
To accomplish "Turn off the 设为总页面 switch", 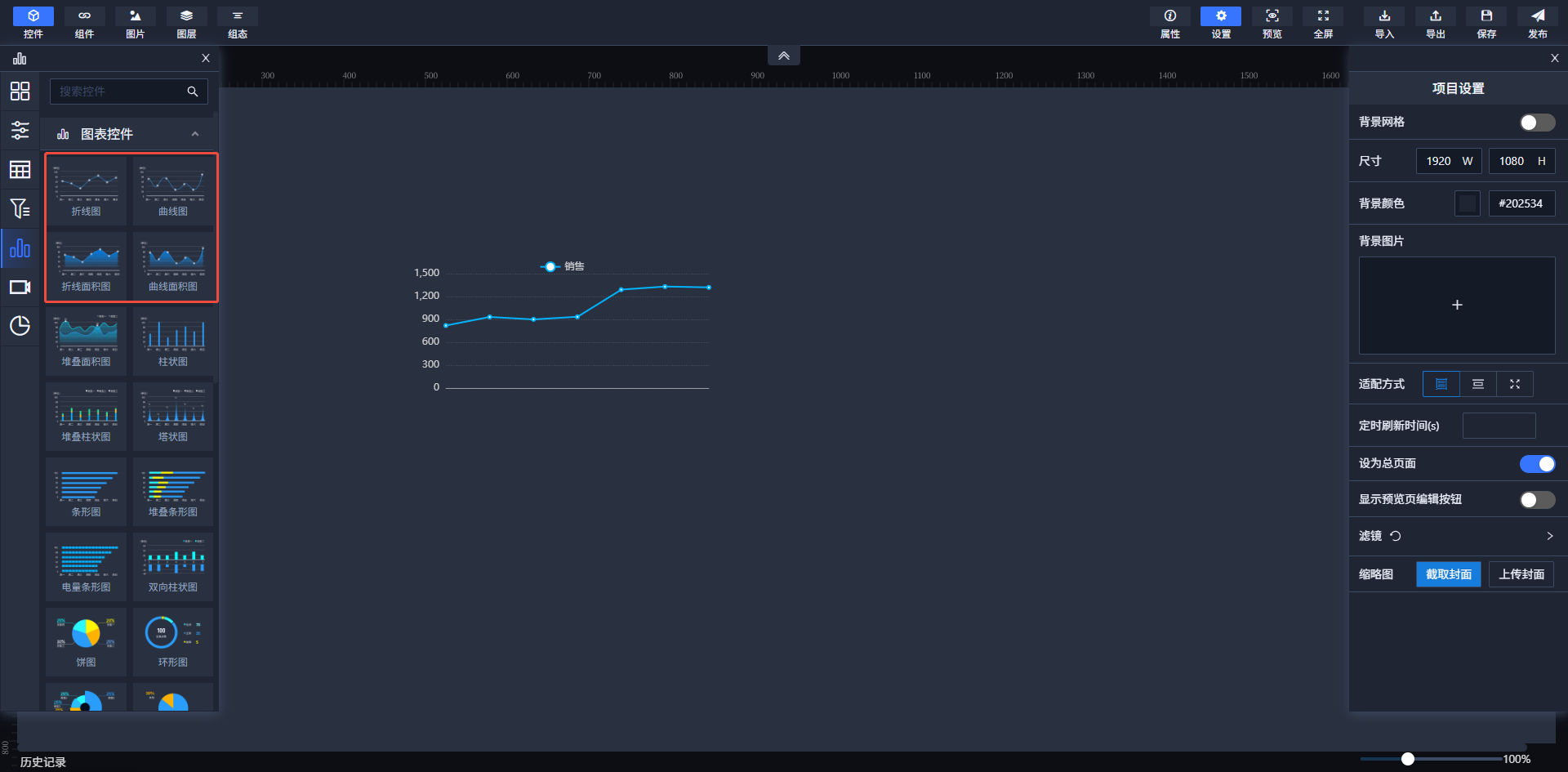I will [1536, 464].
